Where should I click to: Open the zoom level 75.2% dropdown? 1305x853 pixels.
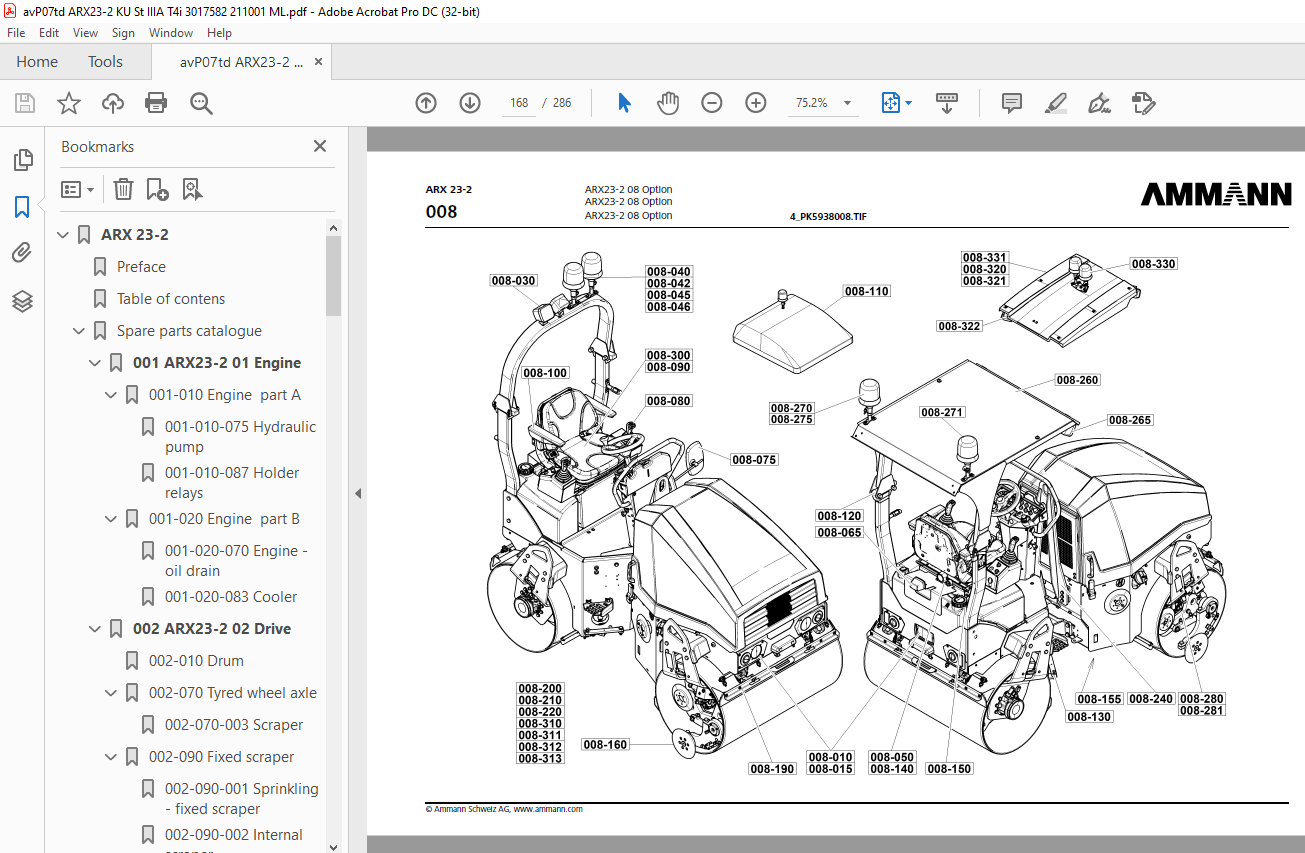847,103
